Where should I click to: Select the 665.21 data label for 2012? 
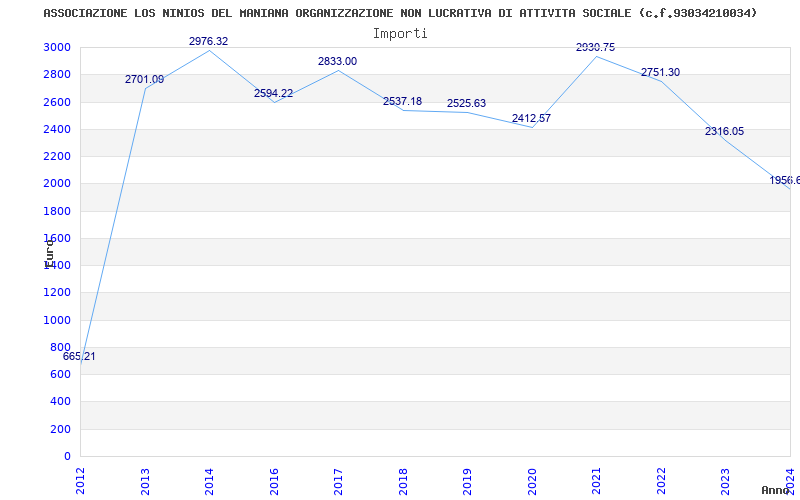point(79,357)
